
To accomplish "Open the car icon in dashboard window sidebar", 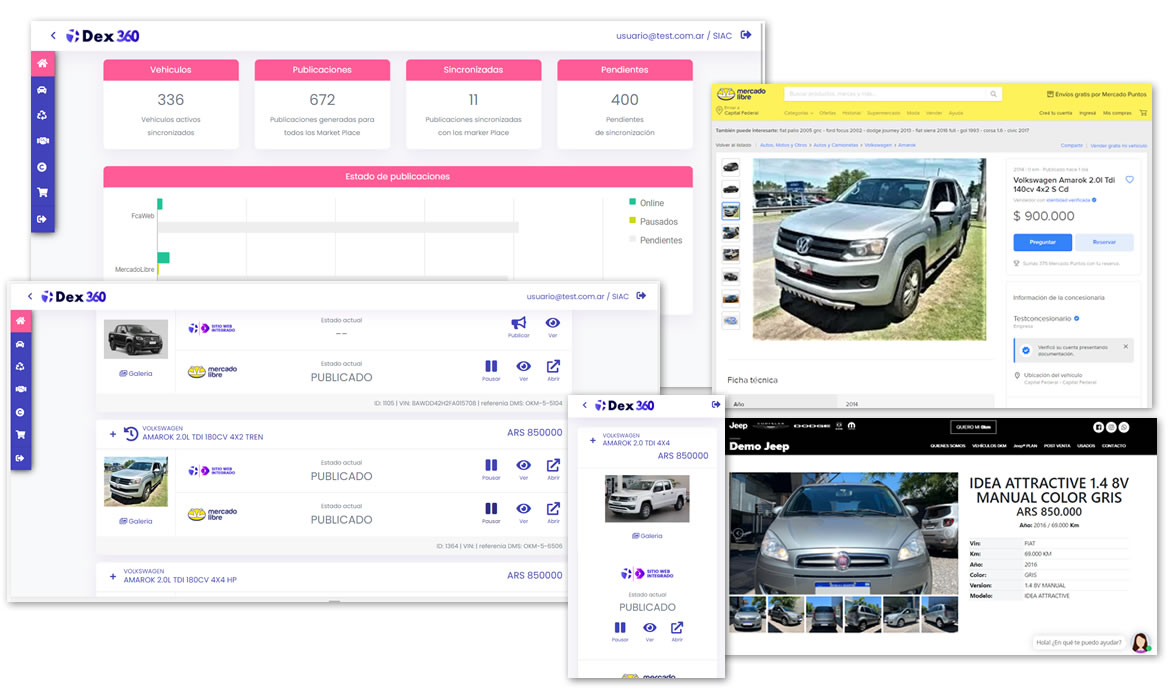I will click(x=43, y=90).
